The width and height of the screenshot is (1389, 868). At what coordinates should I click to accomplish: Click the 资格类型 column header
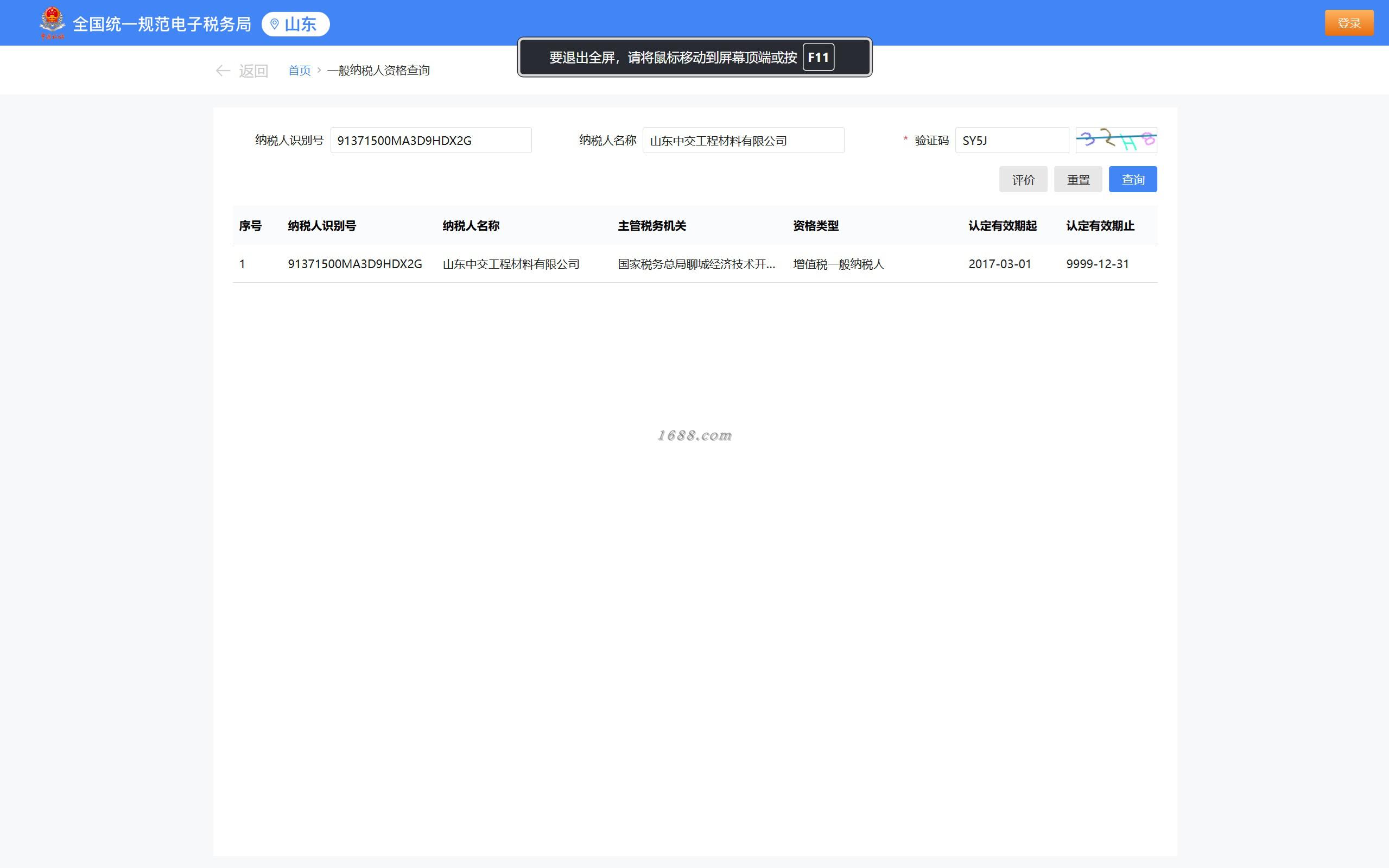pos(816,226)
